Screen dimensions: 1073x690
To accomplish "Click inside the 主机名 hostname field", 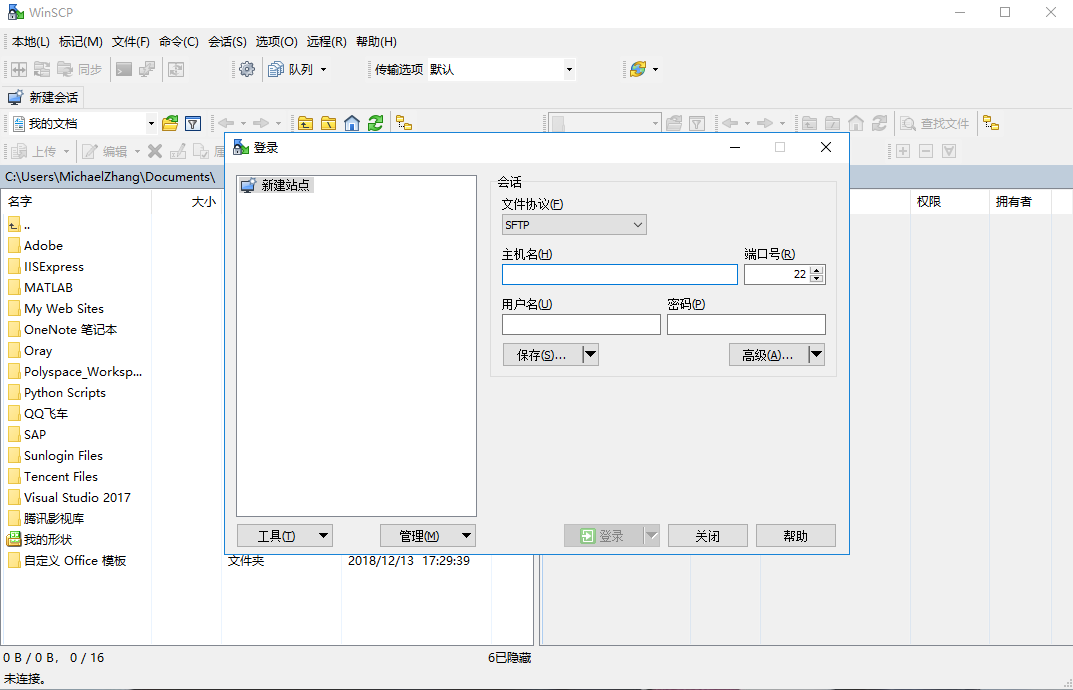I will 619,274.
